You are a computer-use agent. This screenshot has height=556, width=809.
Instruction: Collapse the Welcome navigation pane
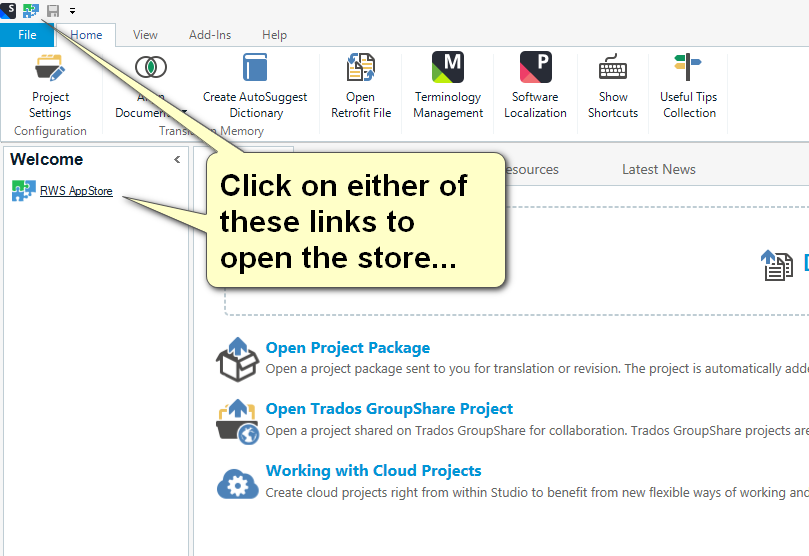pos(177,159)
